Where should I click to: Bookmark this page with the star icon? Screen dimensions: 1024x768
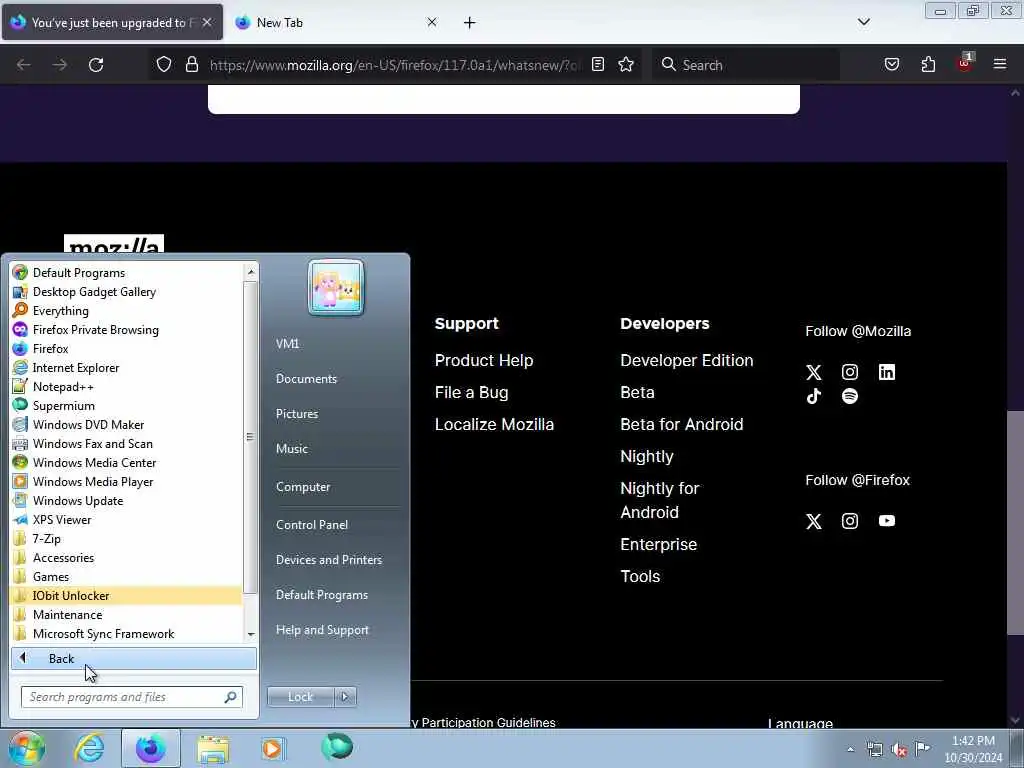(626, 64)
